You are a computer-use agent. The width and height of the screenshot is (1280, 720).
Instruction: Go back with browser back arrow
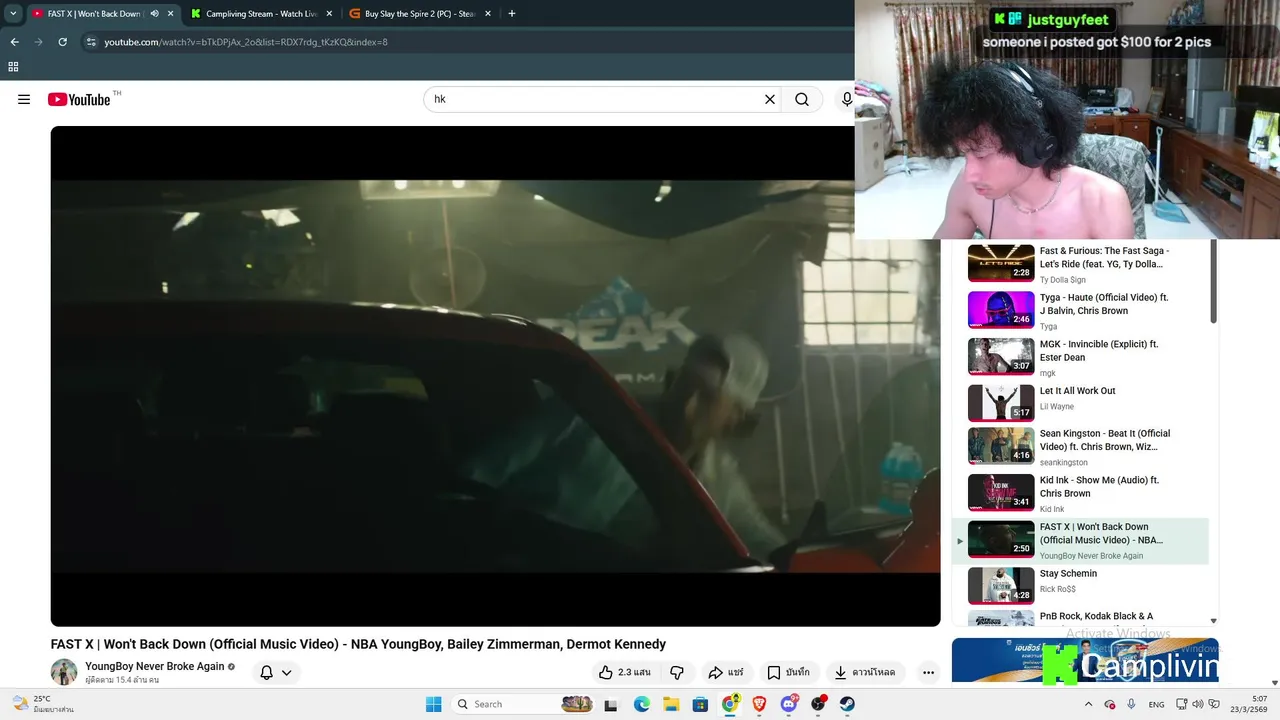[14, 42]
